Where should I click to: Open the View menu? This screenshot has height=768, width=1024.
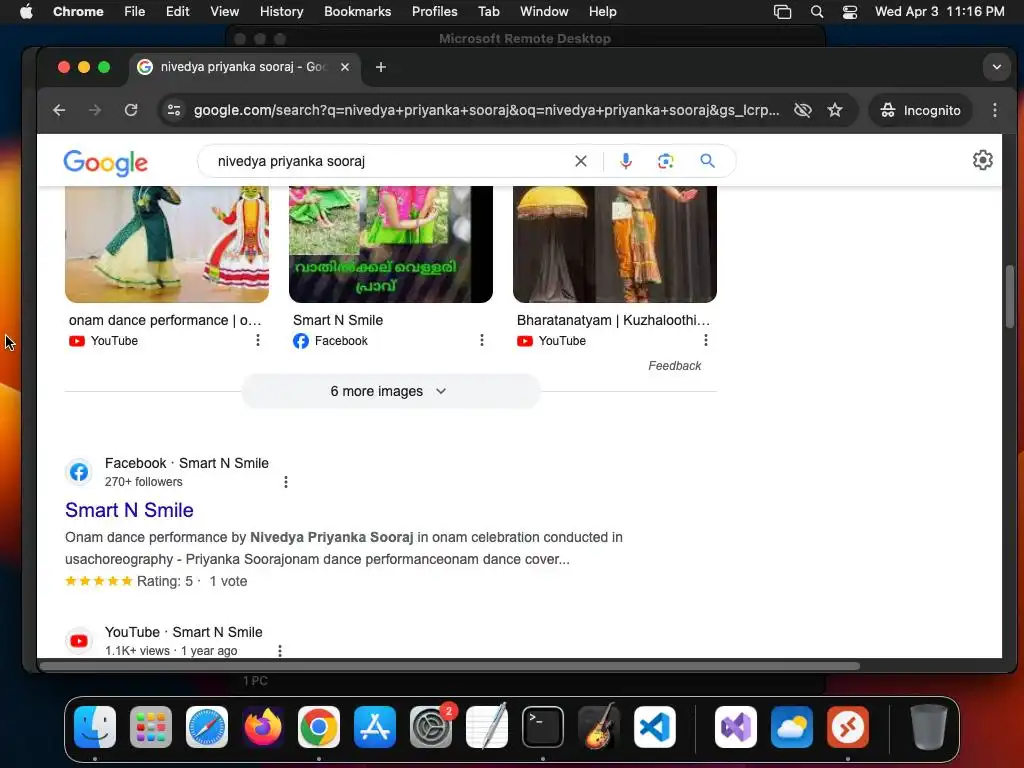tap(225, 11)
